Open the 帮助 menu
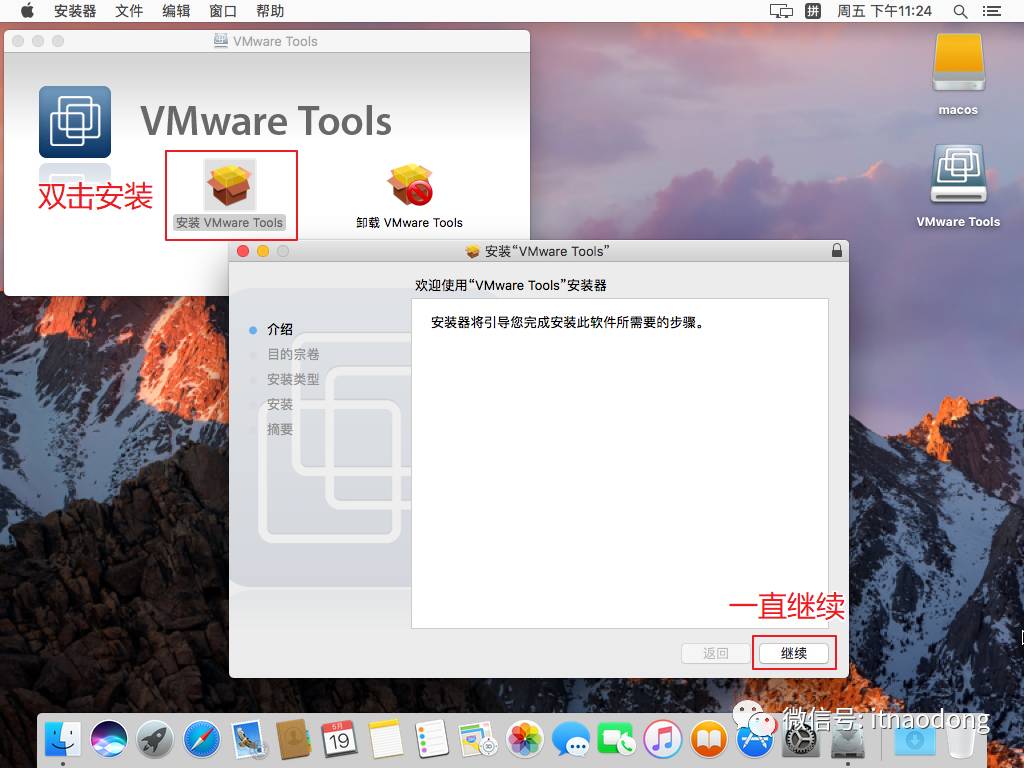Screen dimensions: 1024x768 coord(270,10)
